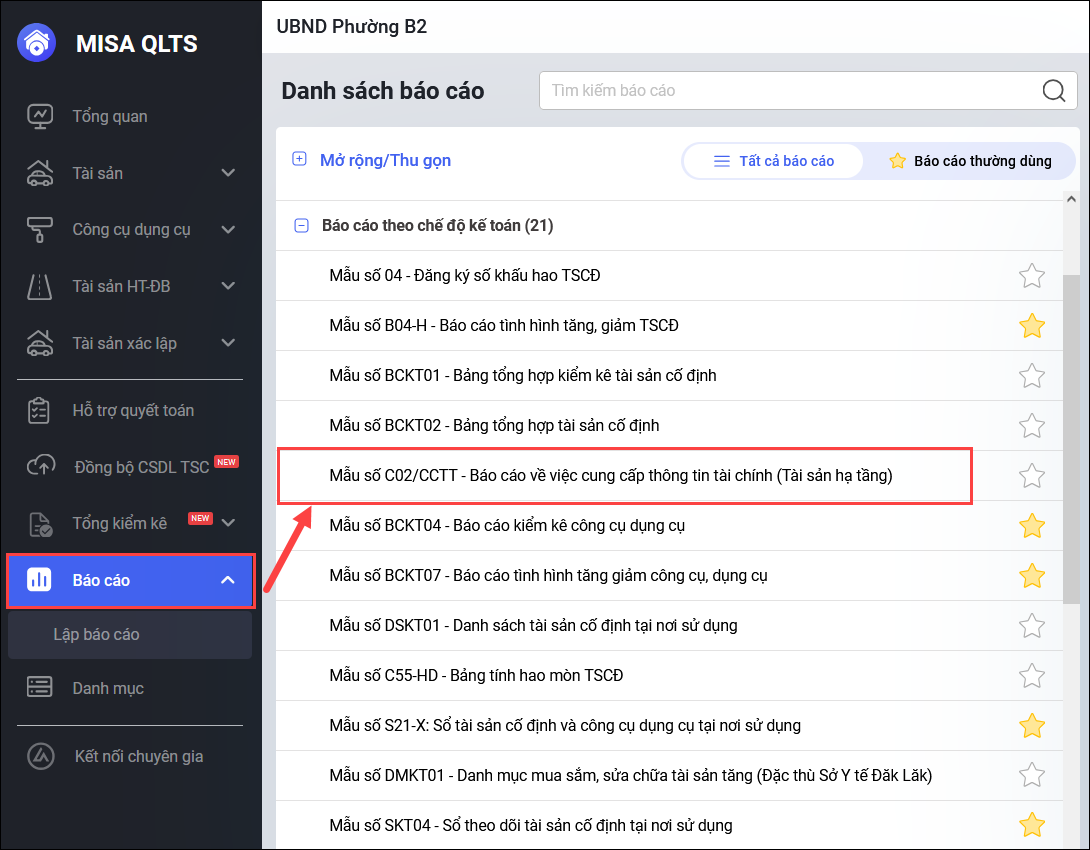Expand the Tài sản HT-ĐB chevron
The width and height of the screenshot is (1090, 850).
pos(228,286)
